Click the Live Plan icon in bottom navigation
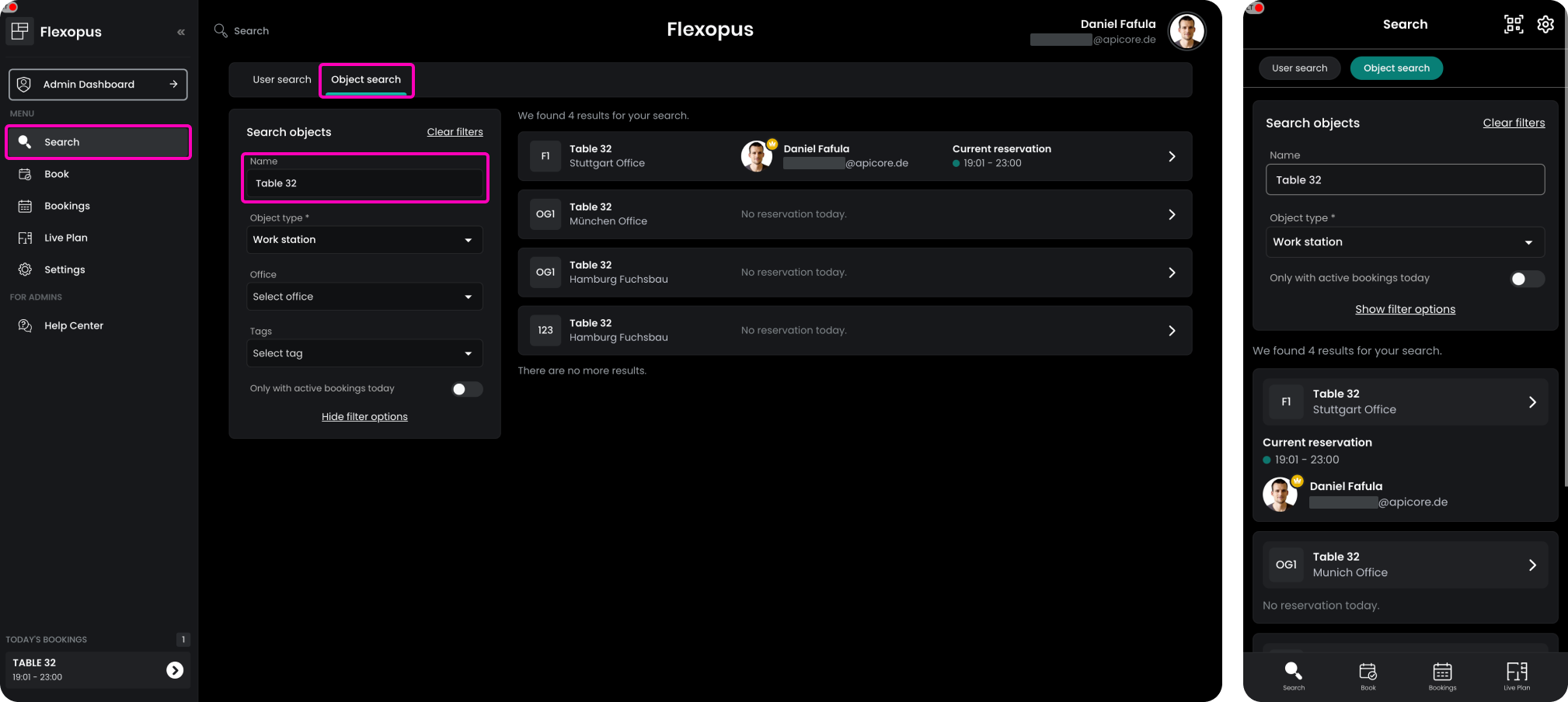This screenshot has height=702, width=1568. pos(1516,675)
